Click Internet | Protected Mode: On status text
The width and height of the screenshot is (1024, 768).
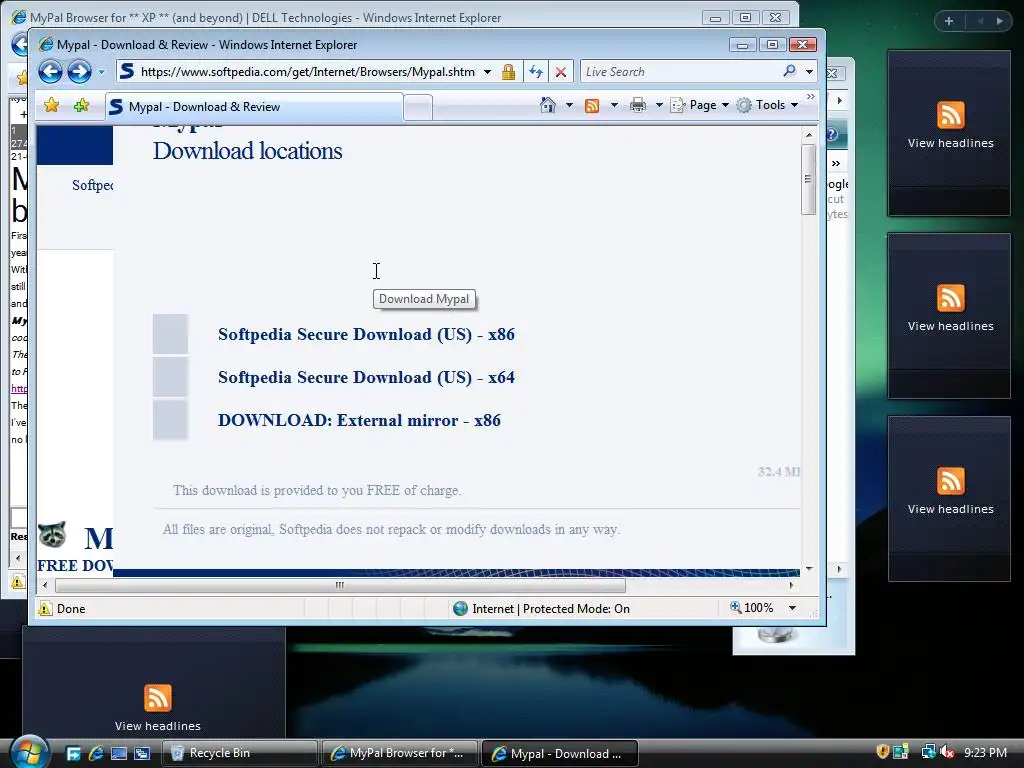coord(551,609)
